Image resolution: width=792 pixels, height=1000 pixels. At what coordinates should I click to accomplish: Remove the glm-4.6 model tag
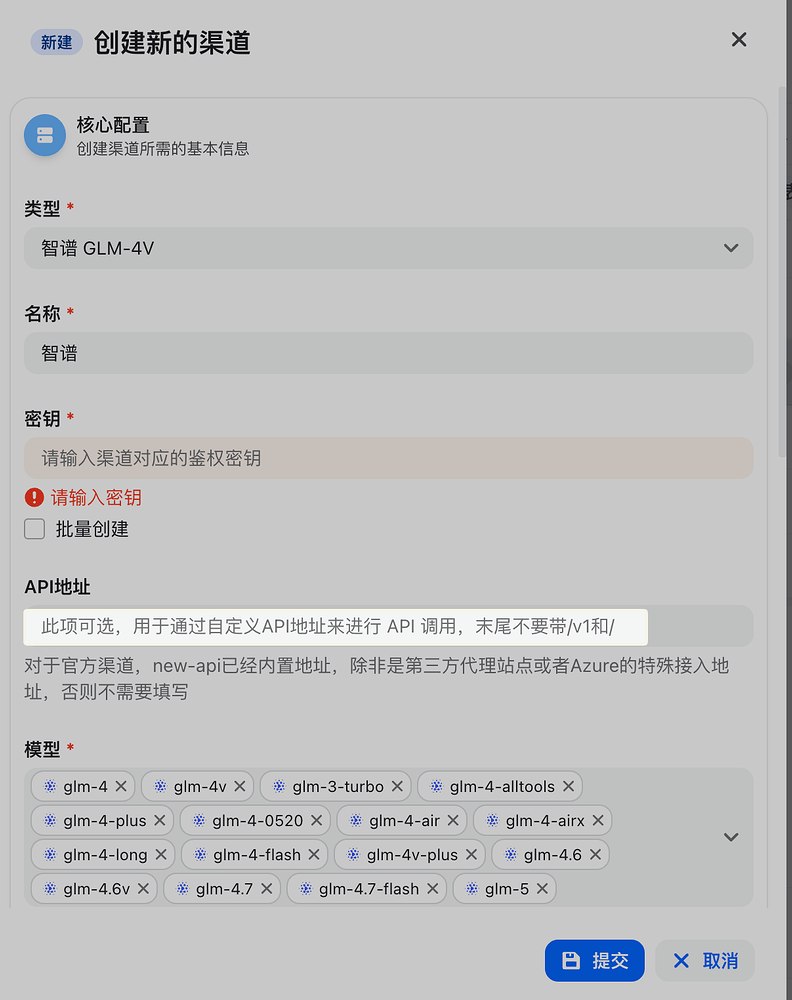[x=595, y=854]
